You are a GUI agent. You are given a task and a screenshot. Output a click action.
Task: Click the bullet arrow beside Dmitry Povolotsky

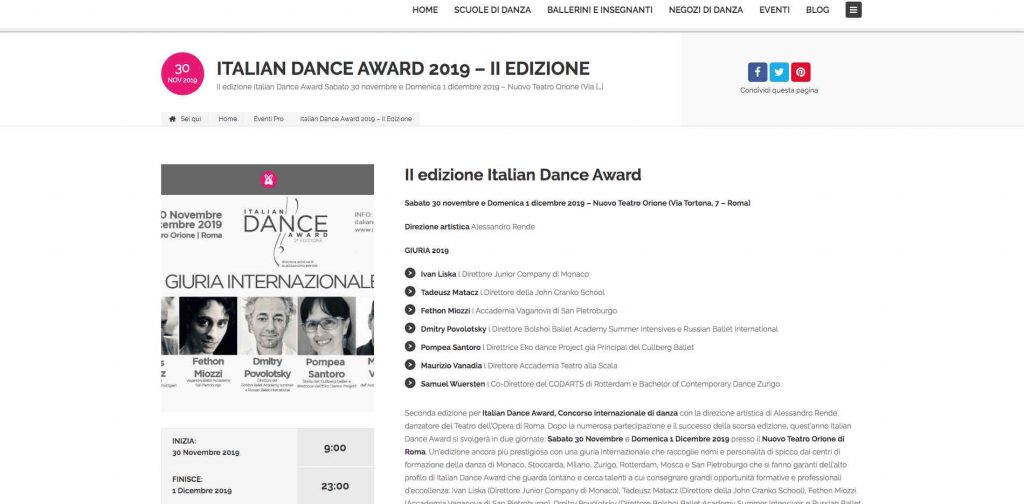pos(409,328)
